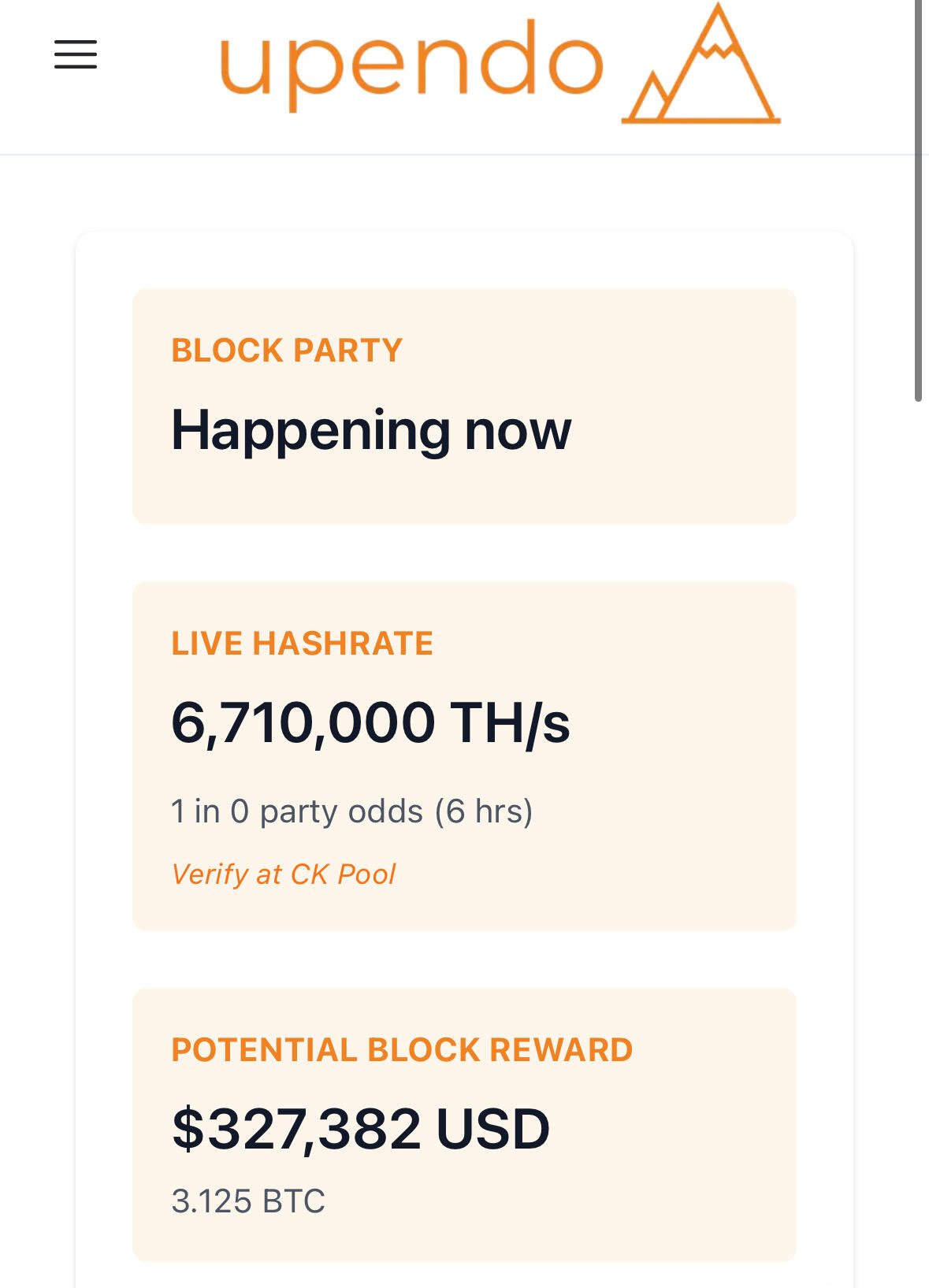
Task: Click the large snowcapped peak in logo
Action: (717, 63)
